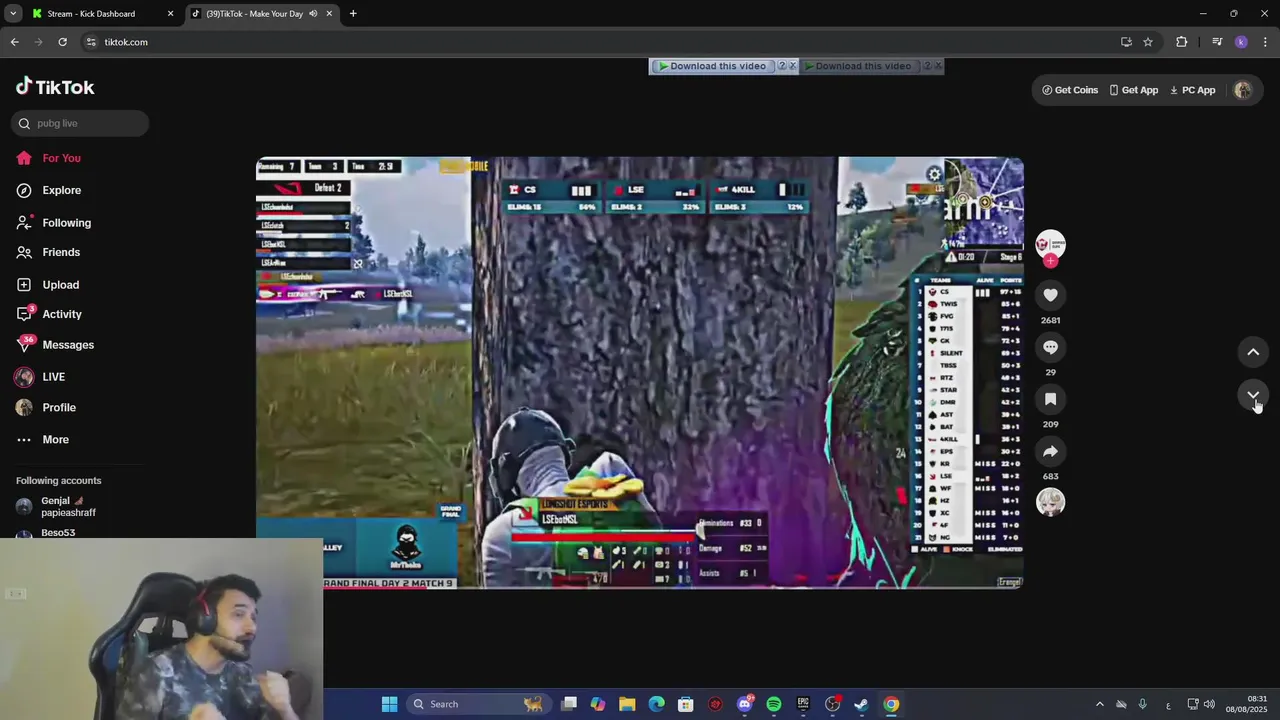Go to next video with down arrow

pos(1253,396)
